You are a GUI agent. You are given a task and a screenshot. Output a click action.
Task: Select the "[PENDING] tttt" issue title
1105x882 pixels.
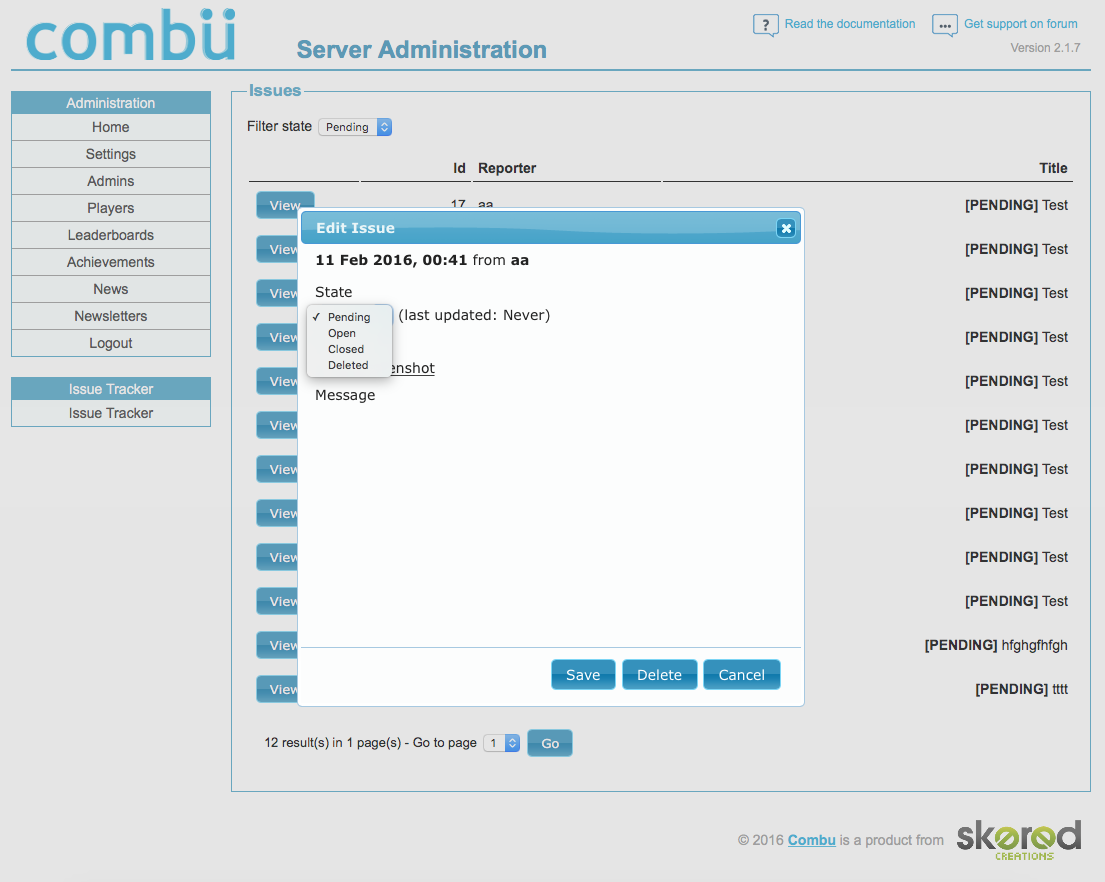click(1021, 689)
